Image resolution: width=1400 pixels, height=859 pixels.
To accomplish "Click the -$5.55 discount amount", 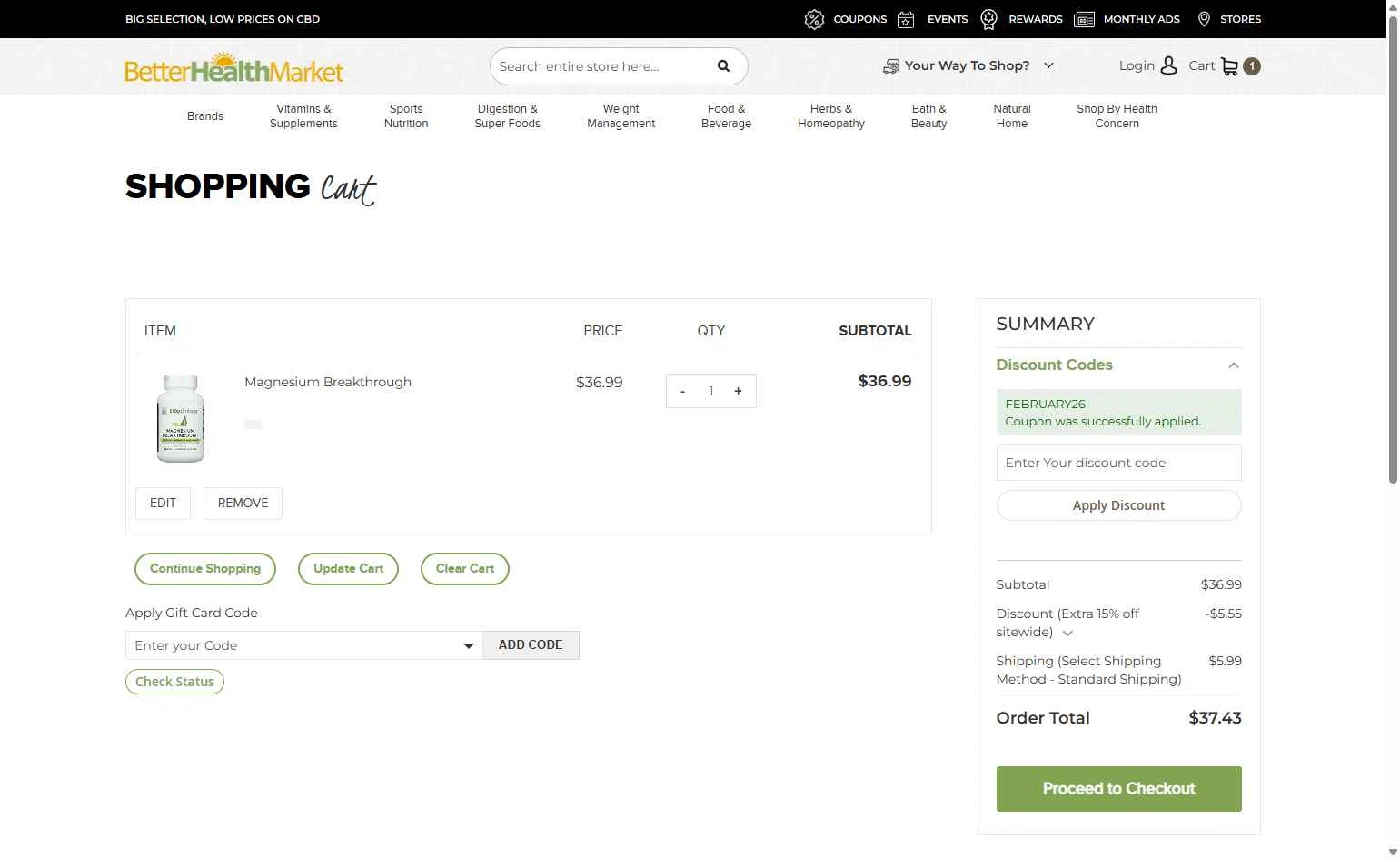I will click(1224, 614).
